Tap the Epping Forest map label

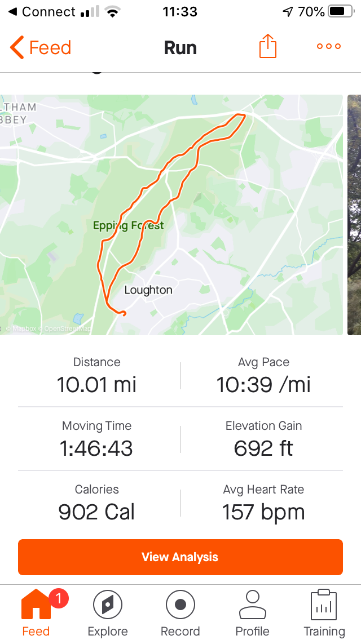(128, 225)
